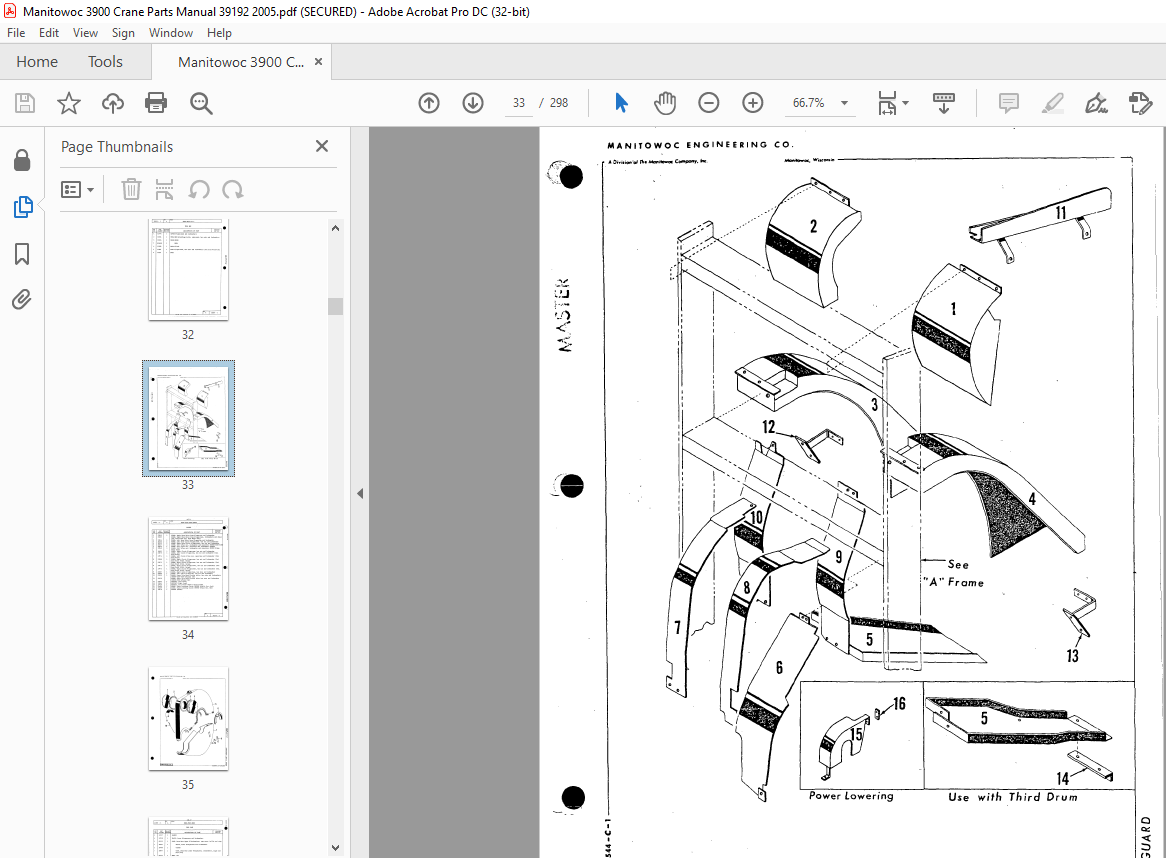The image size is (1166, 858).
Task: Collapse the navigation pane with the left triangle
Action: click(360, 493)
